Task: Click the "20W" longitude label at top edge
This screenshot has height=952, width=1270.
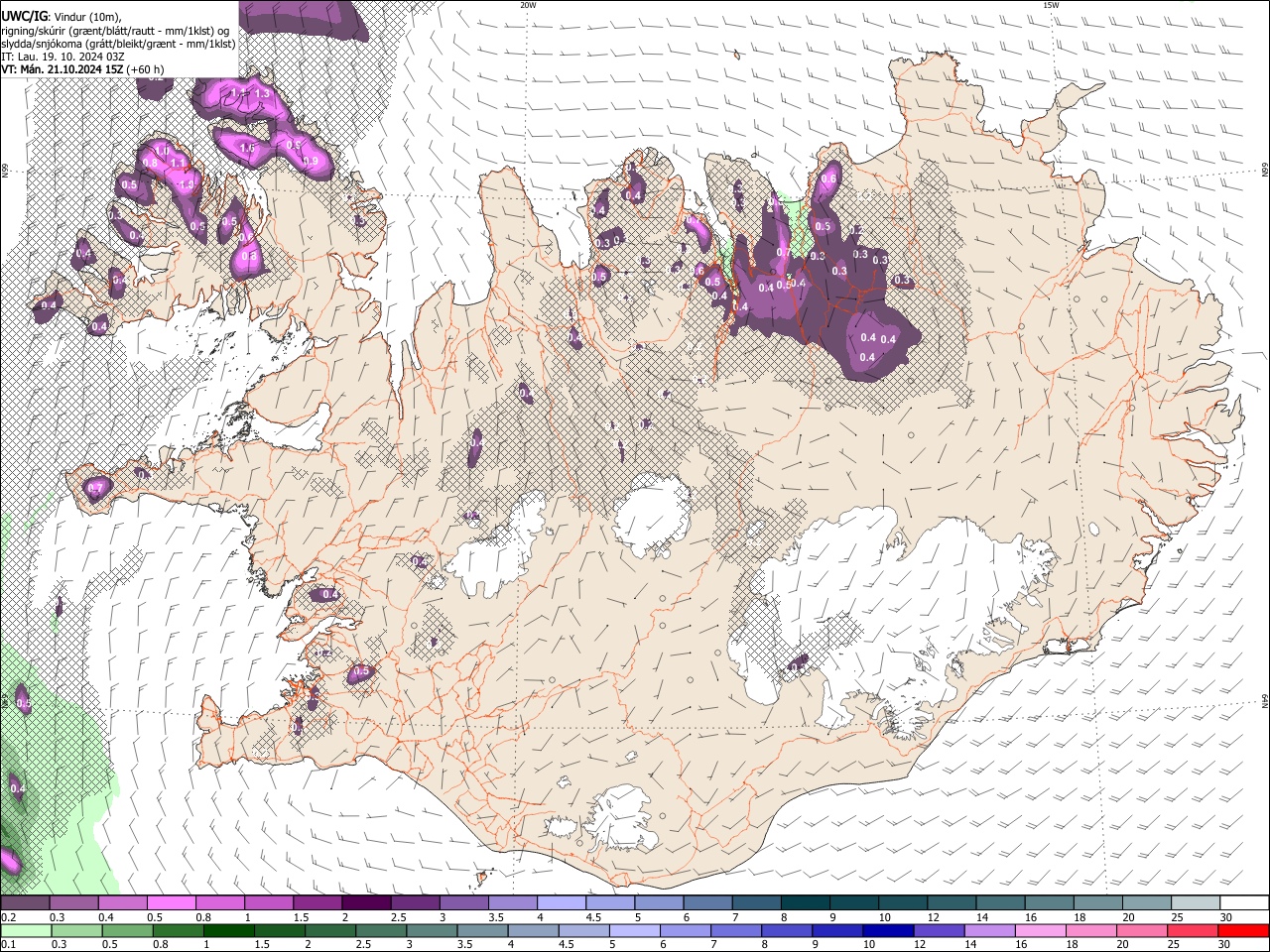Action: 528,5
